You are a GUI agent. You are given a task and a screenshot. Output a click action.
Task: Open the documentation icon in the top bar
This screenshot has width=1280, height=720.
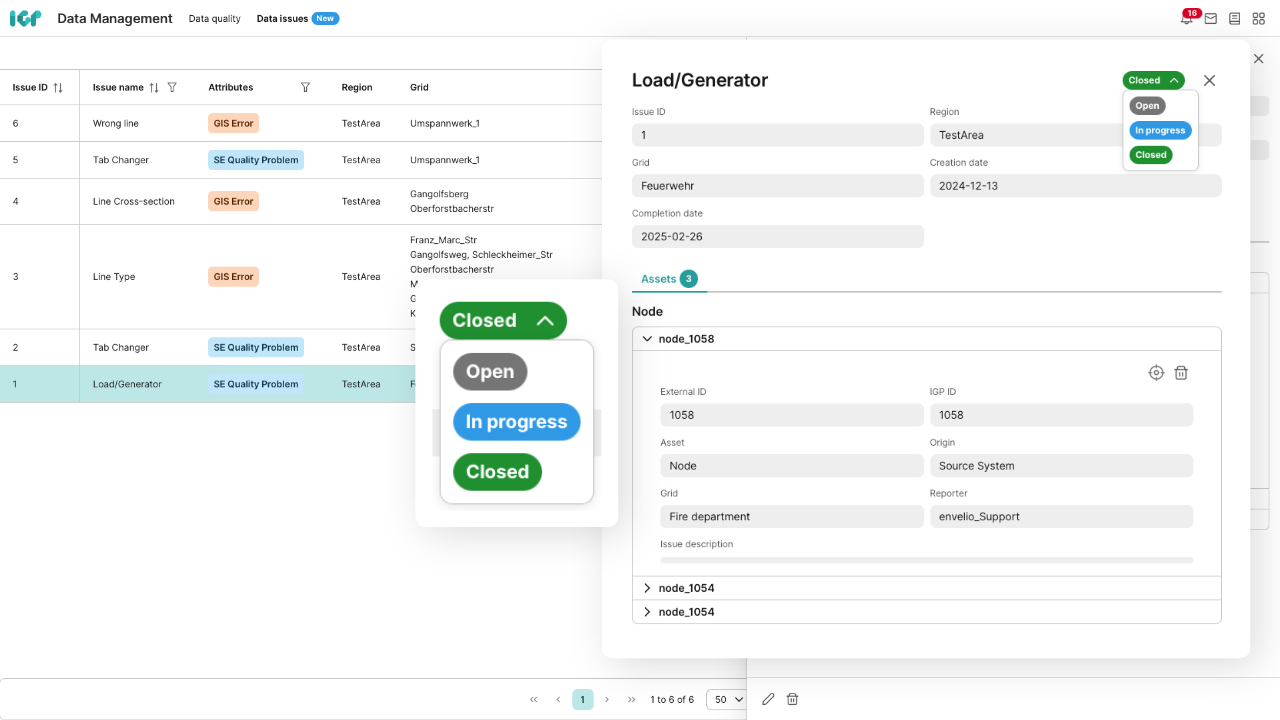coord(1234,18)
